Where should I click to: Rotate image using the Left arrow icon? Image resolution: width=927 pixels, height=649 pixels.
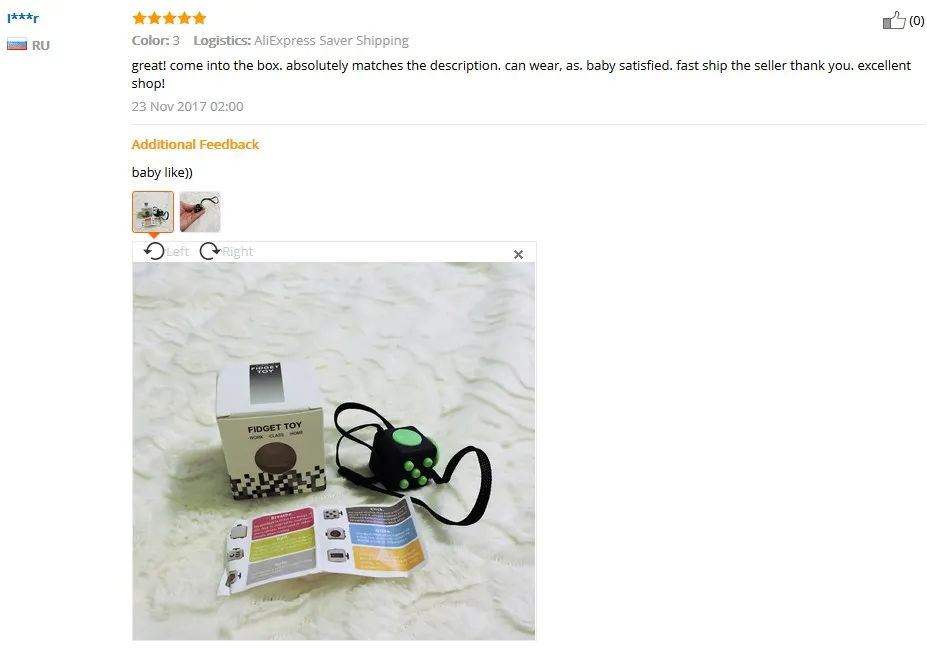(x=154, y=251)
